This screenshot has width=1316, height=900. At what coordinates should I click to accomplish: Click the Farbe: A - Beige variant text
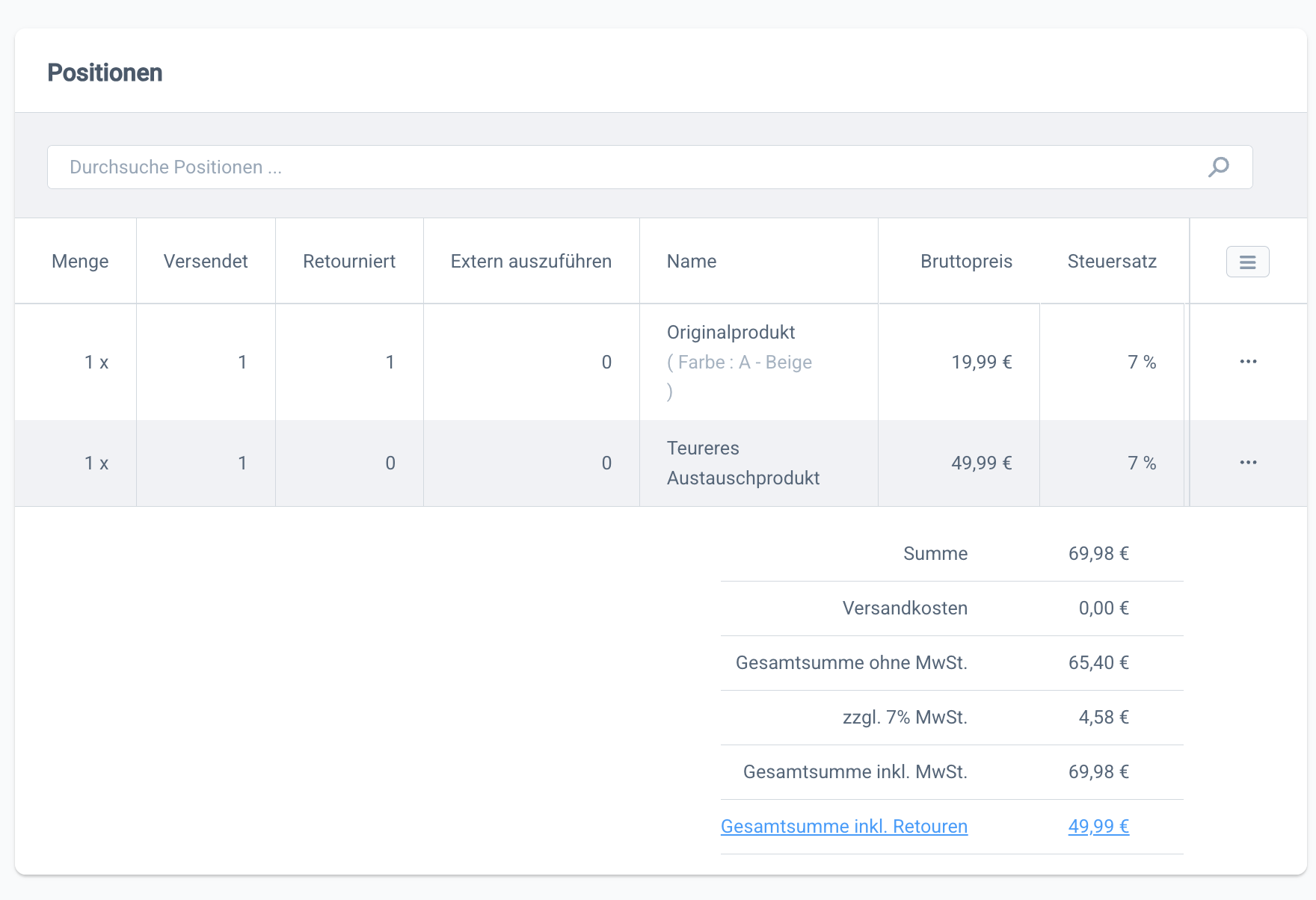[x=739, y=363]
